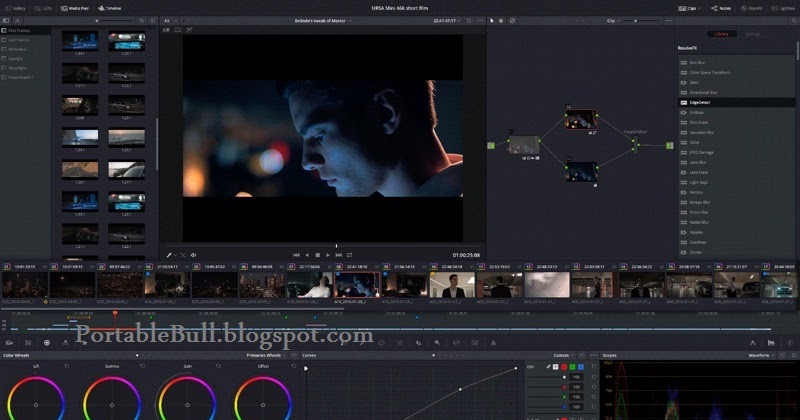
Task: Select the Radial Blur effect
Action: click(736, 222)
